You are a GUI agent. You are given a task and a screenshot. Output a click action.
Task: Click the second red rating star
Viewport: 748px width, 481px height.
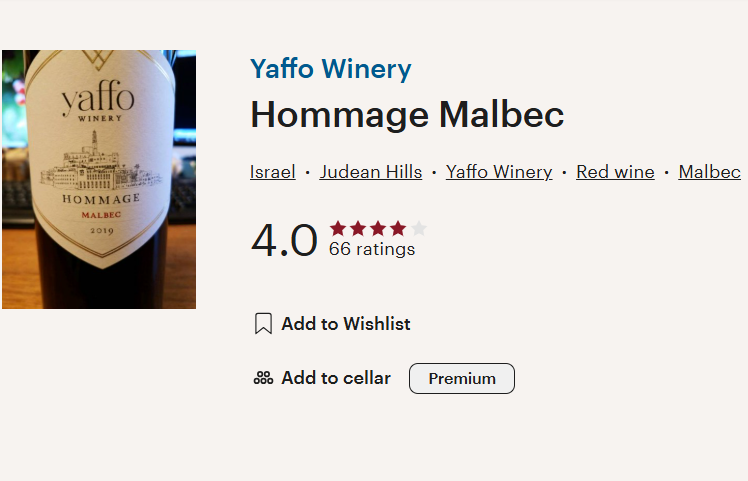(358, 228)
